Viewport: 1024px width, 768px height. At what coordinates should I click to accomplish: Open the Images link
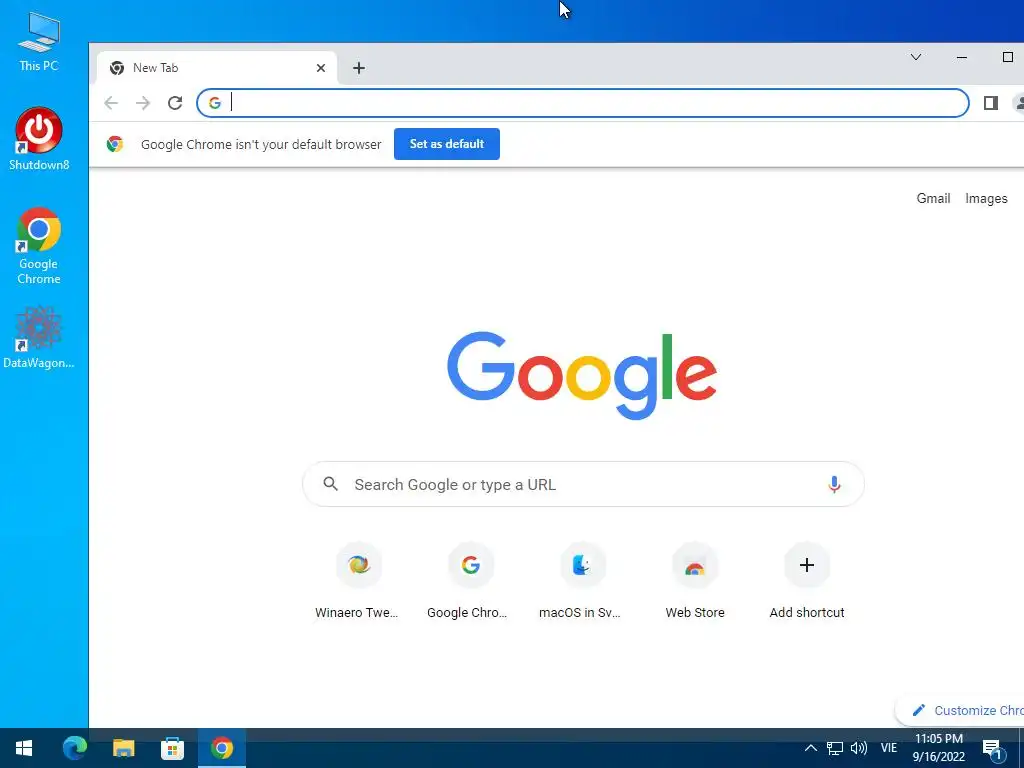tap(986, 199)
